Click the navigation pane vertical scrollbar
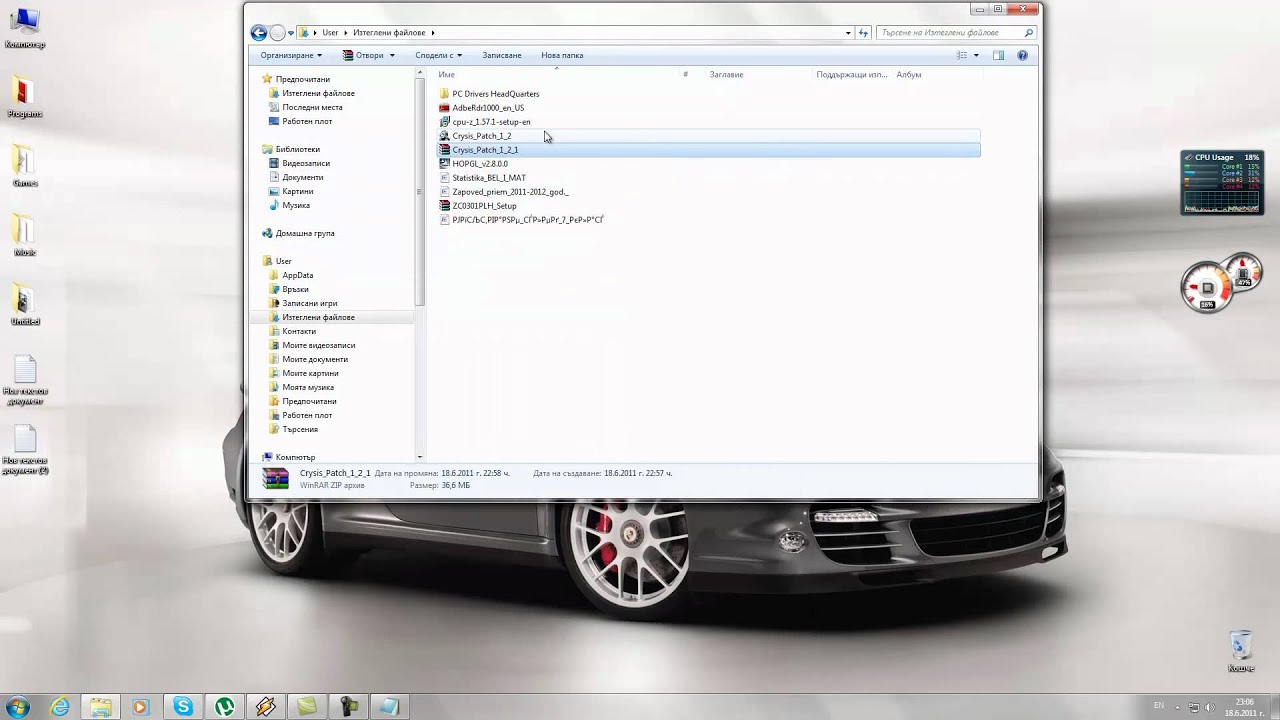1280x720 pixels. click(420, 190)
